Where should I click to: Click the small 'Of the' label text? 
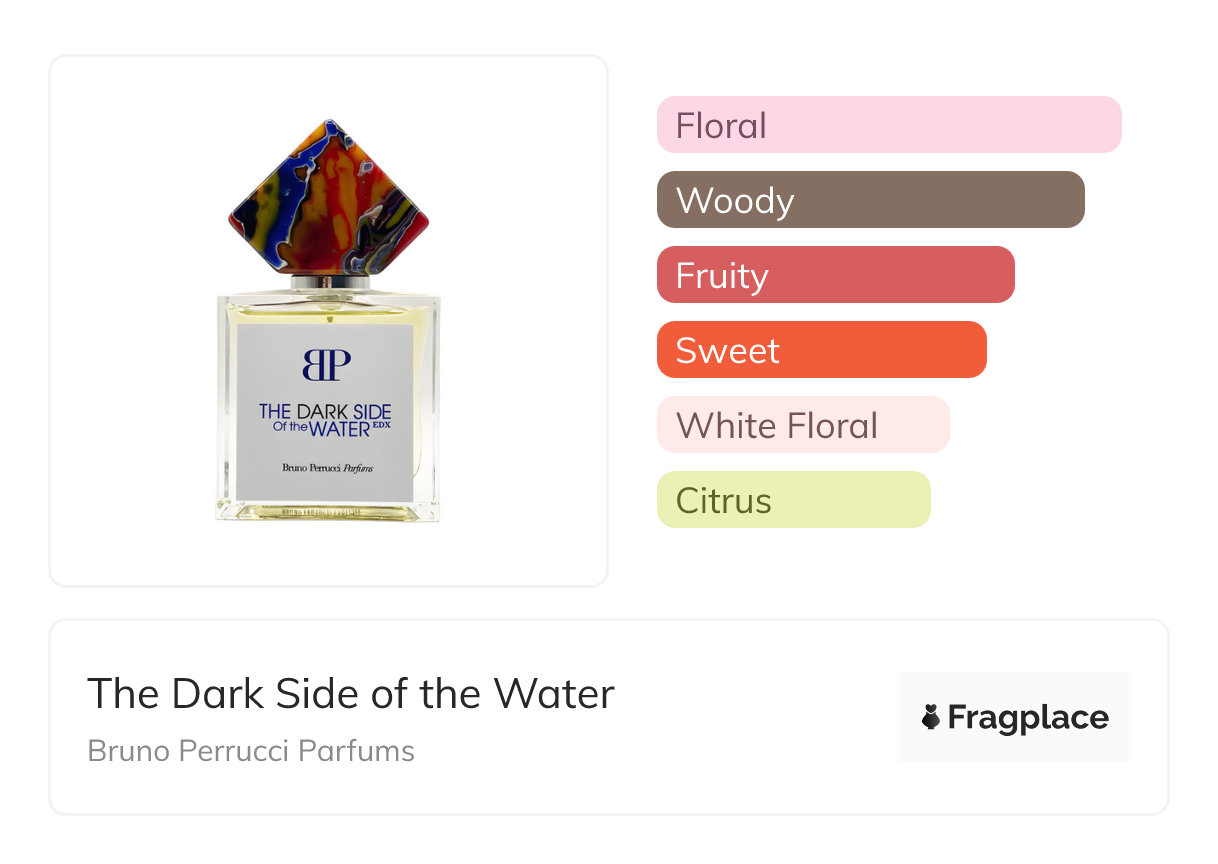coord(290,428)
